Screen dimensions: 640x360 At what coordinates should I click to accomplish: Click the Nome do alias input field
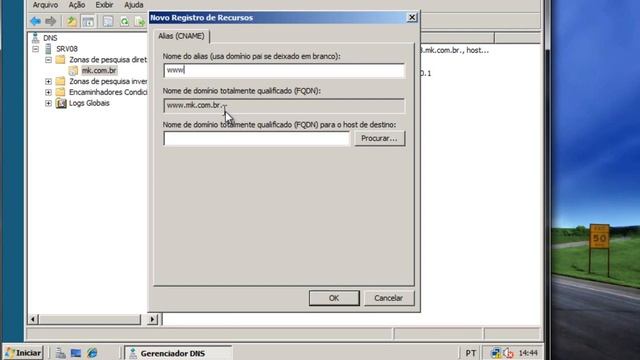click(x=284, y=71)
